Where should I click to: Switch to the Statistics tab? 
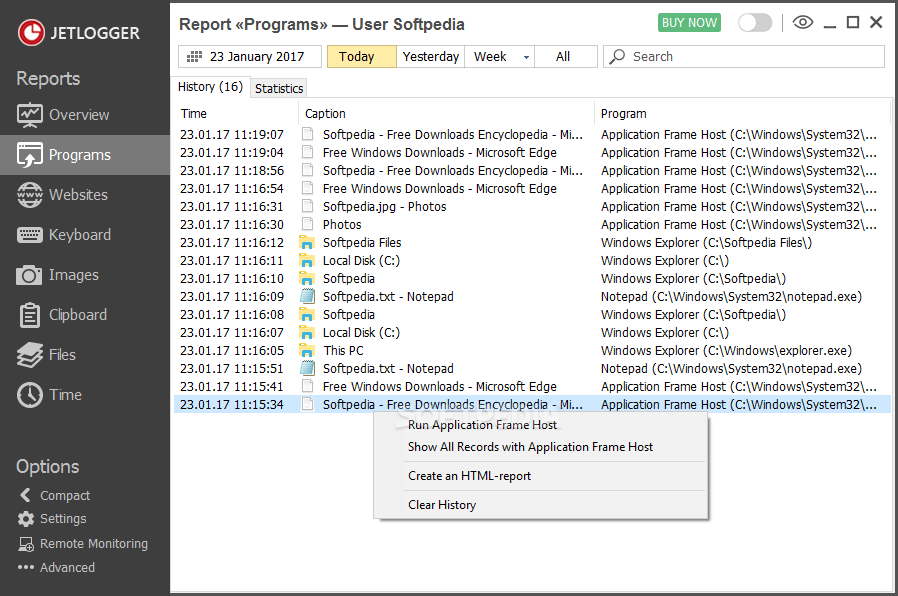[x=279, y=89]
